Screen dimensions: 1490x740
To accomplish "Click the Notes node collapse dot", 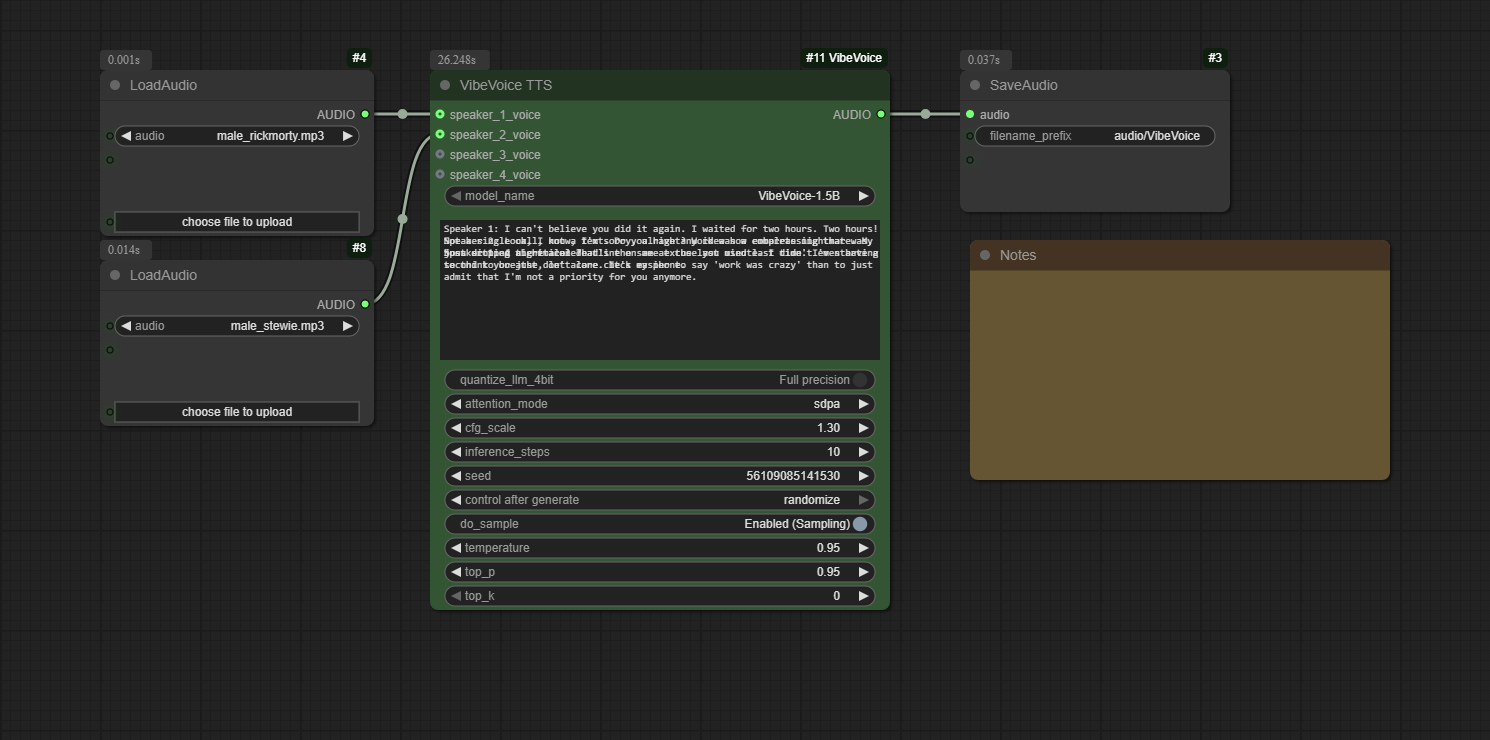I will (985, 255).
